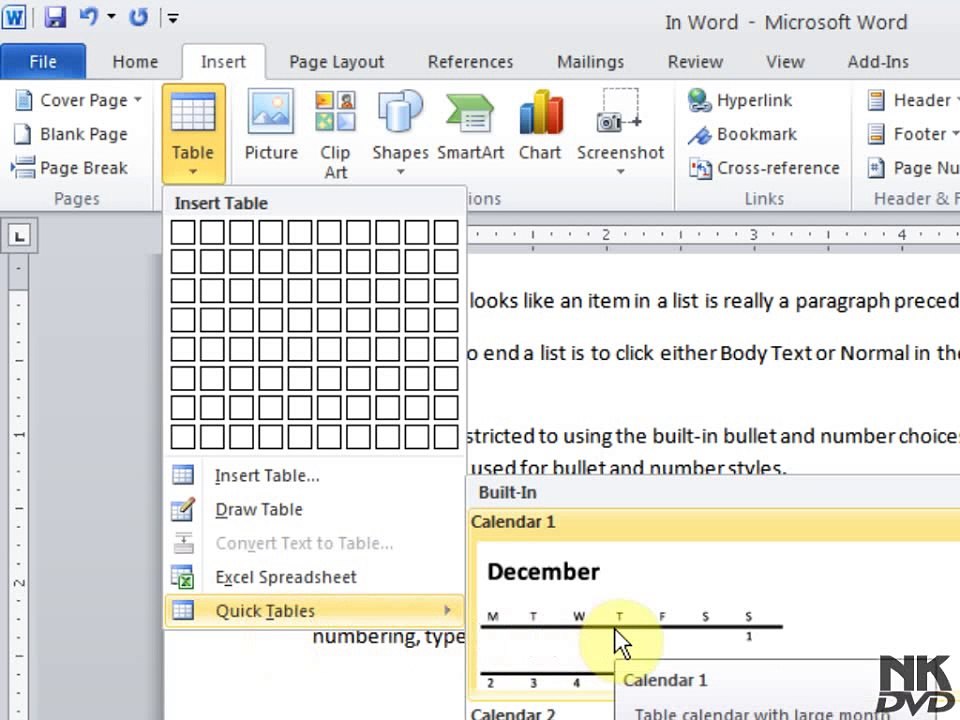
Task: Insert a Chart
Action: tap(540, 126)
